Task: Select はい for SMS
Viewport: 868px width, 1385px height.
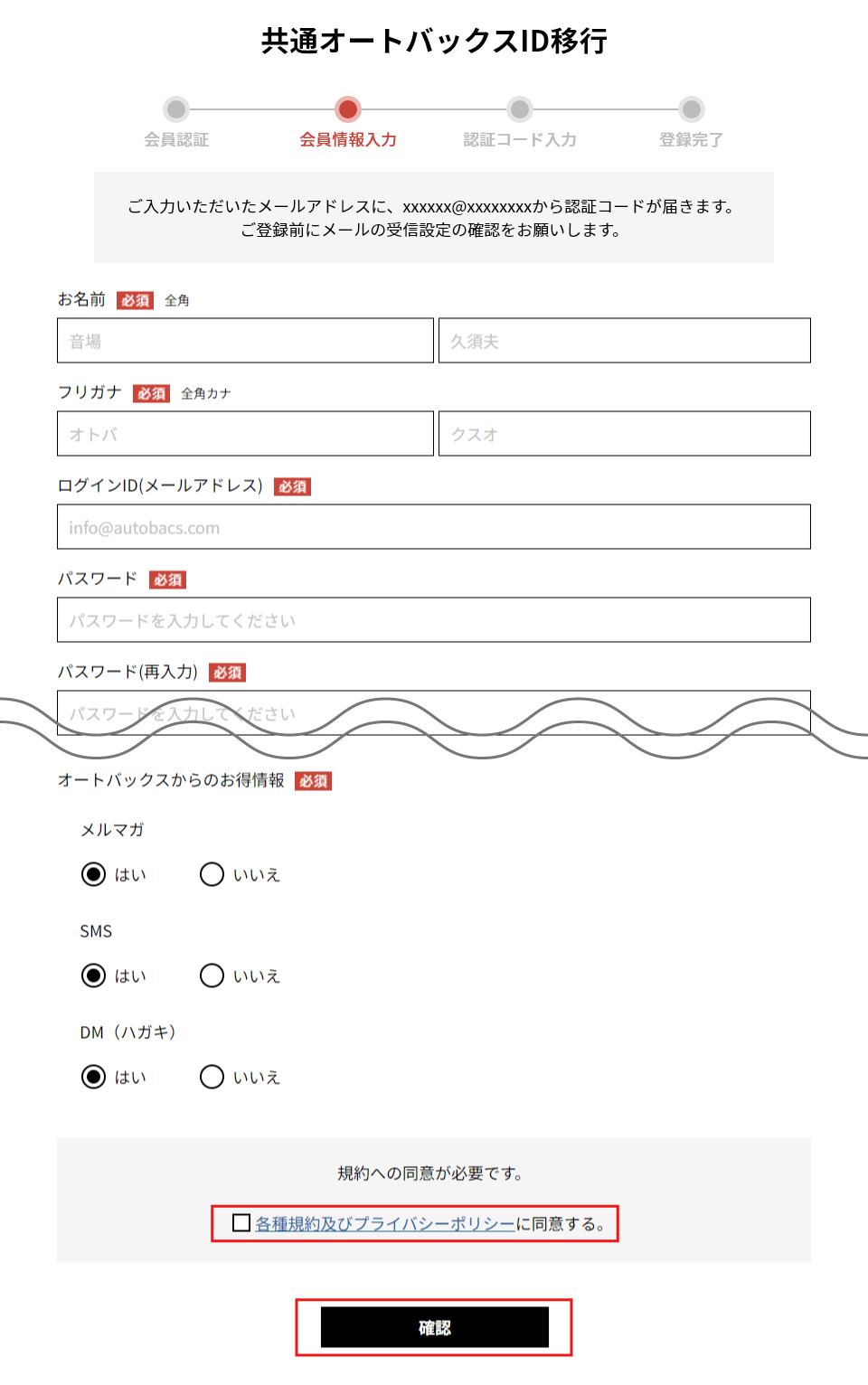Action: (x=93, y=975)
